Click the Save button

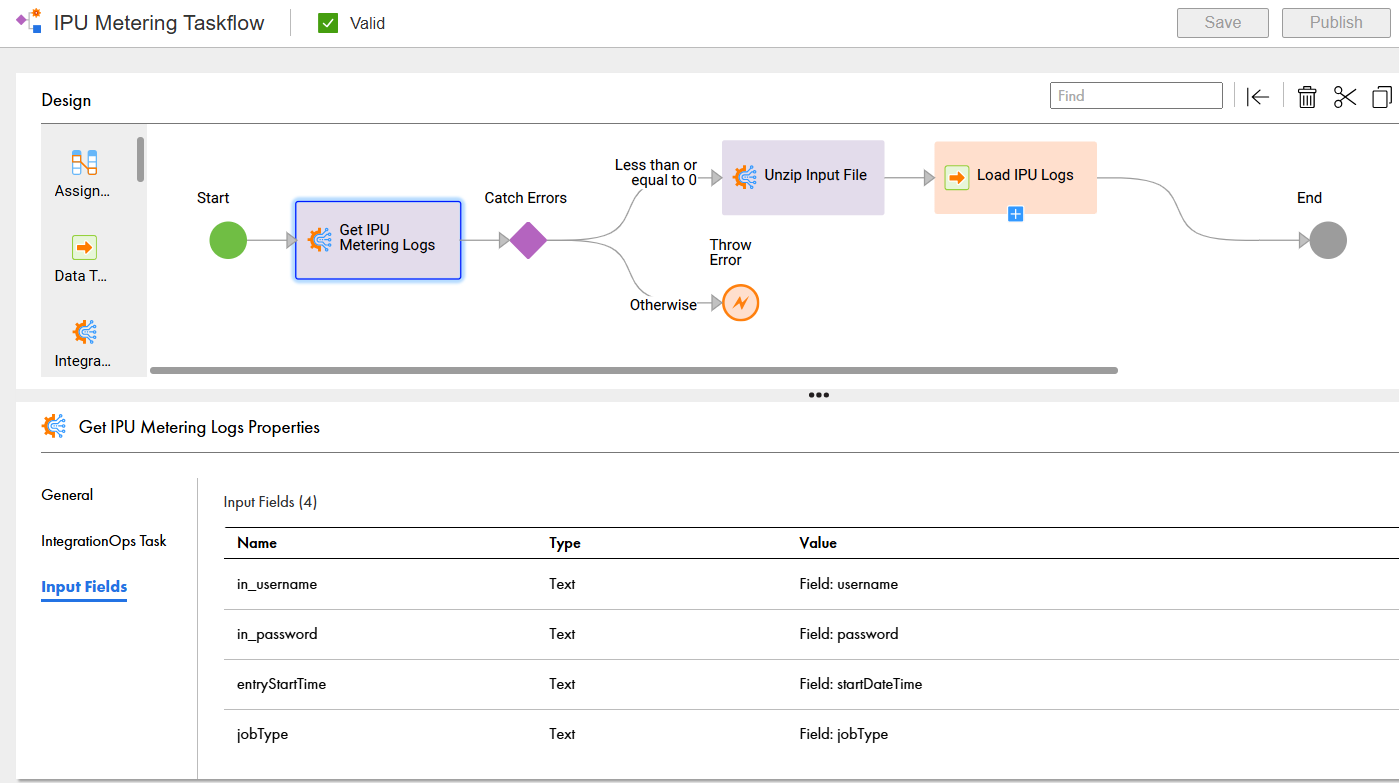[1223, 23]
